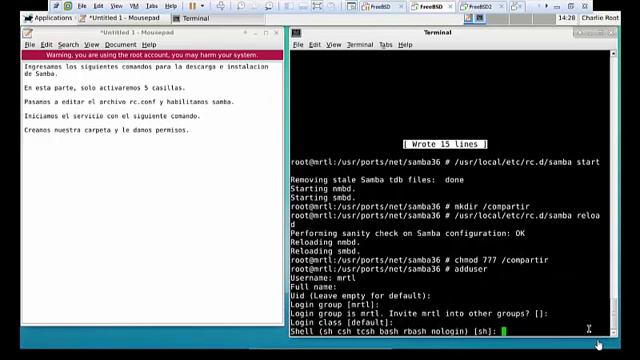Click the Shell prompt input cursor
Viewport: 640px width, 360px height.
pos(504,331)
